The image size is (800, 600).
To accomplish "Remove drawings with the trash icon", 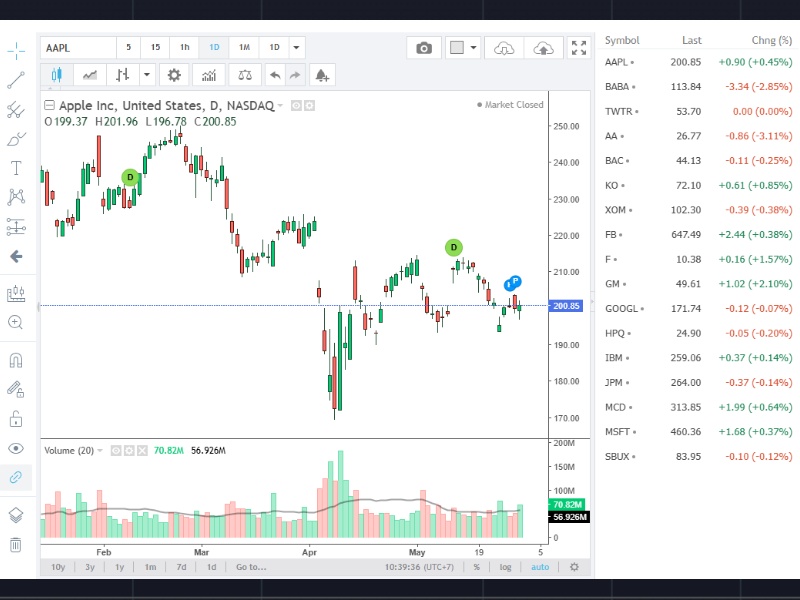I will 16,544.
